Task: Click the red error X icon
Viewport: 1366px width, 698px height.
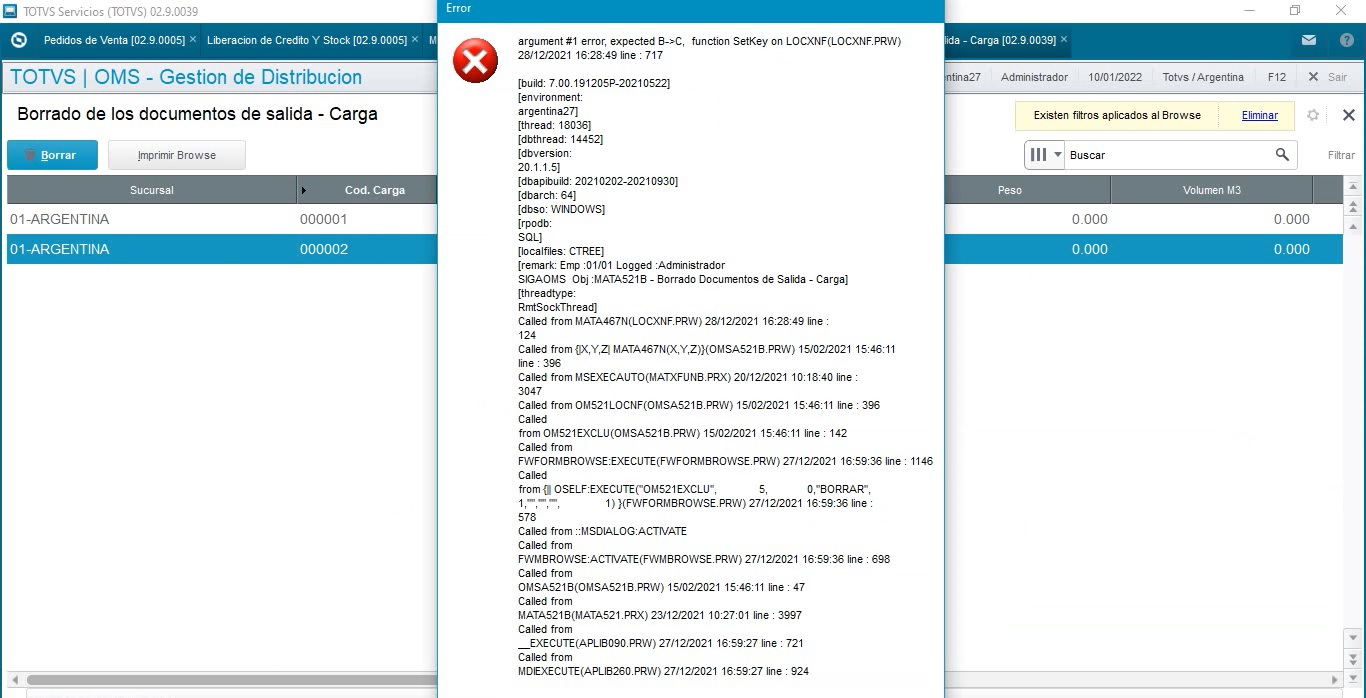Action: tap(475, 61)
